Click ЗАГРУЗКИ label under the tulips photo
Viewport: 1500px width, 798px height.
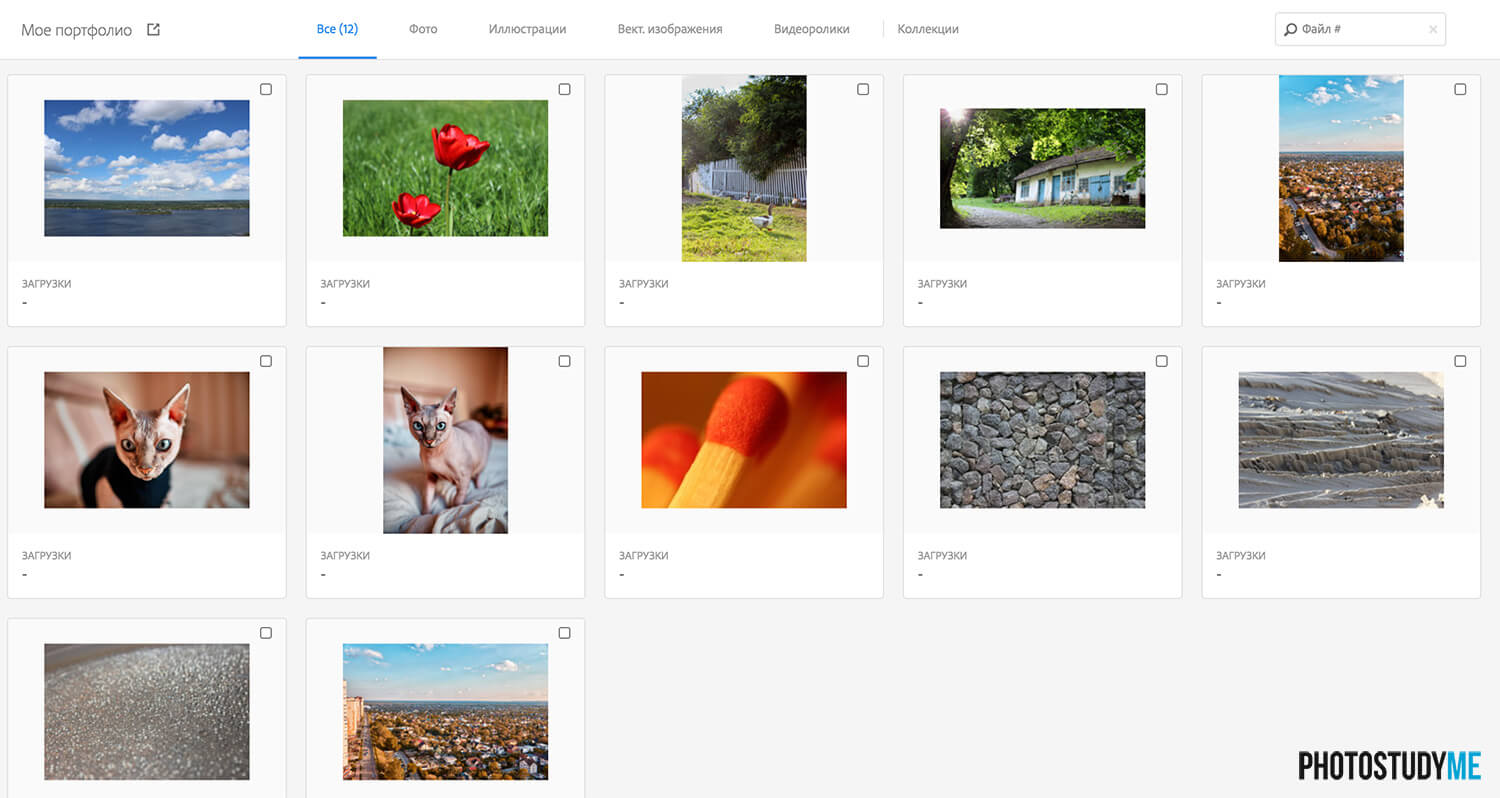click(x=345, y=284)
